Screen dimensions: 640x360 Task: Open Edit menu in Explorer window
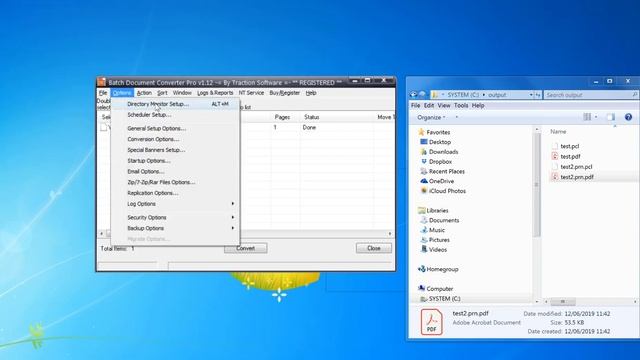429,106
